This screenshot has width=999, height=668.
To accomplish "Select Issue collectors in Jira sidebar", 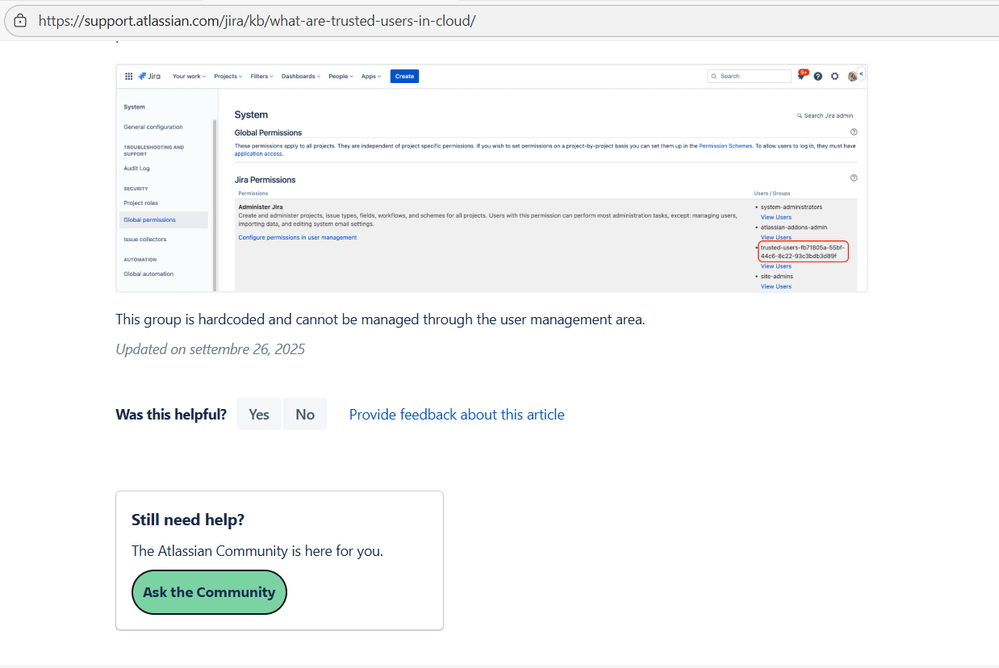I will click(145, 239).
